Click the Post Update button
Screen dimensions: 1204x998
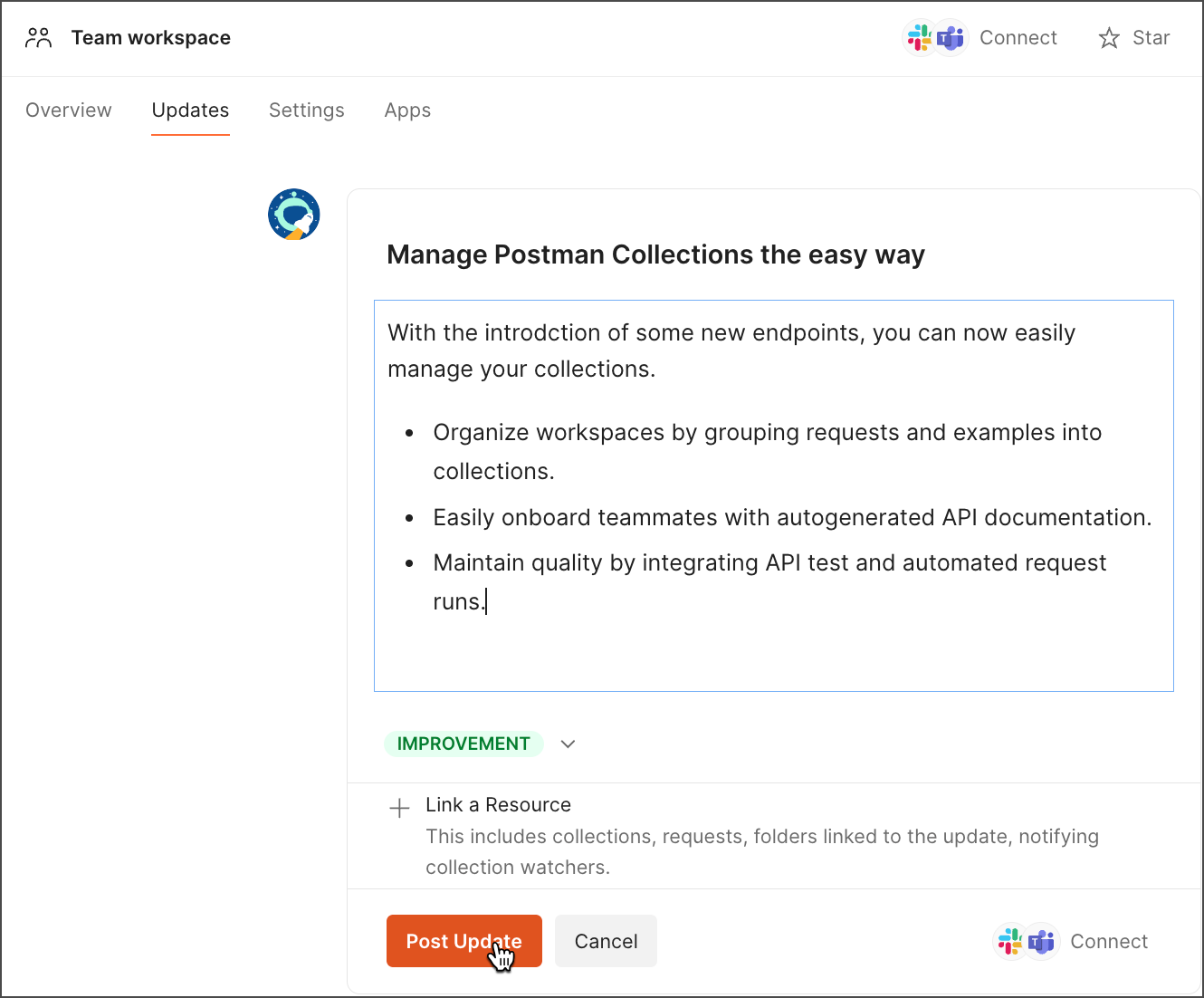coord(463,941)
